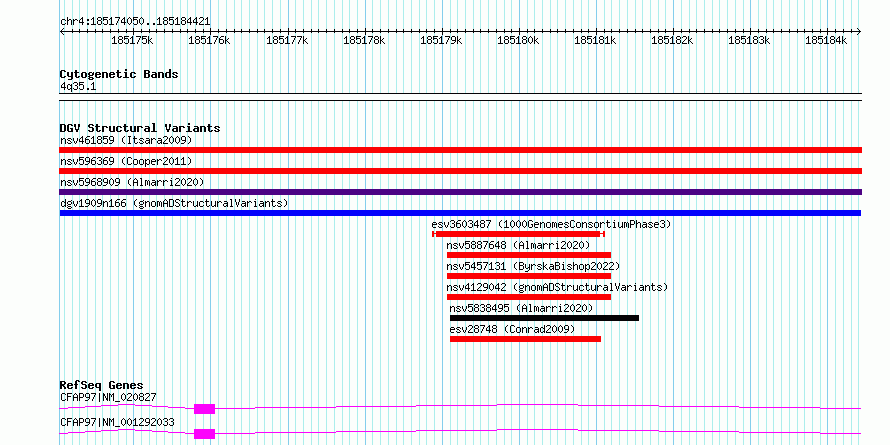Click the esv28748 (Conrad2009) label
Image resolution: width=890 pixels, height=445 pixels.
click(x=512, y=329)
